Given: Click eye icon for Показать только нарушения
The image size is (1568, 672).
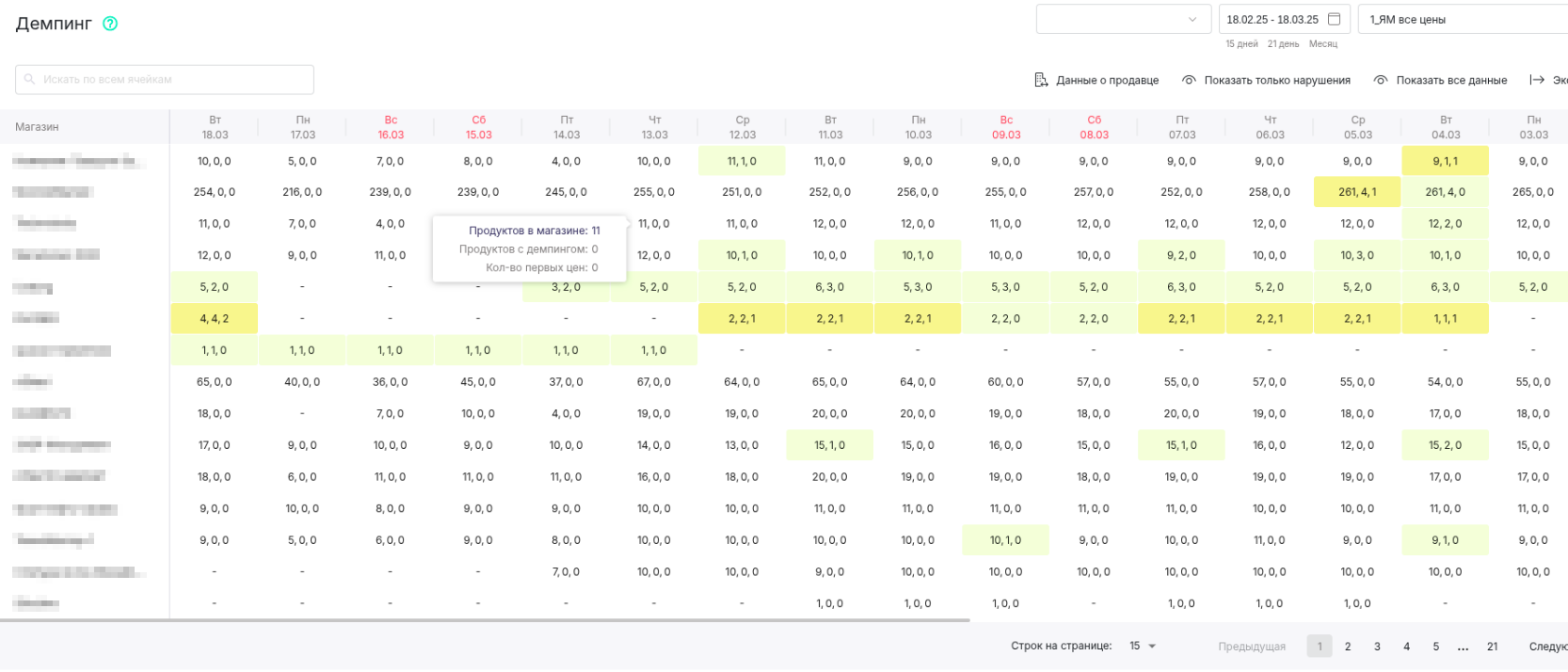Looking at the screenshot, I should click(x=1189, y=80).
